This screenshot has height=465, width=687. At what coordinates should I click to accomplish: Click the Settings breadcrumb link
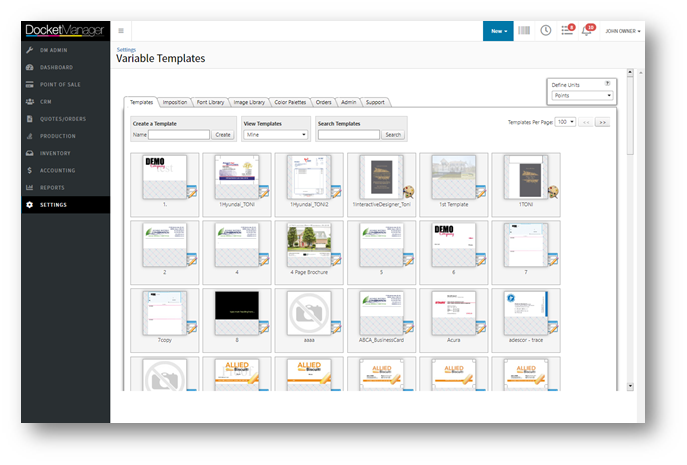(126, 50)
